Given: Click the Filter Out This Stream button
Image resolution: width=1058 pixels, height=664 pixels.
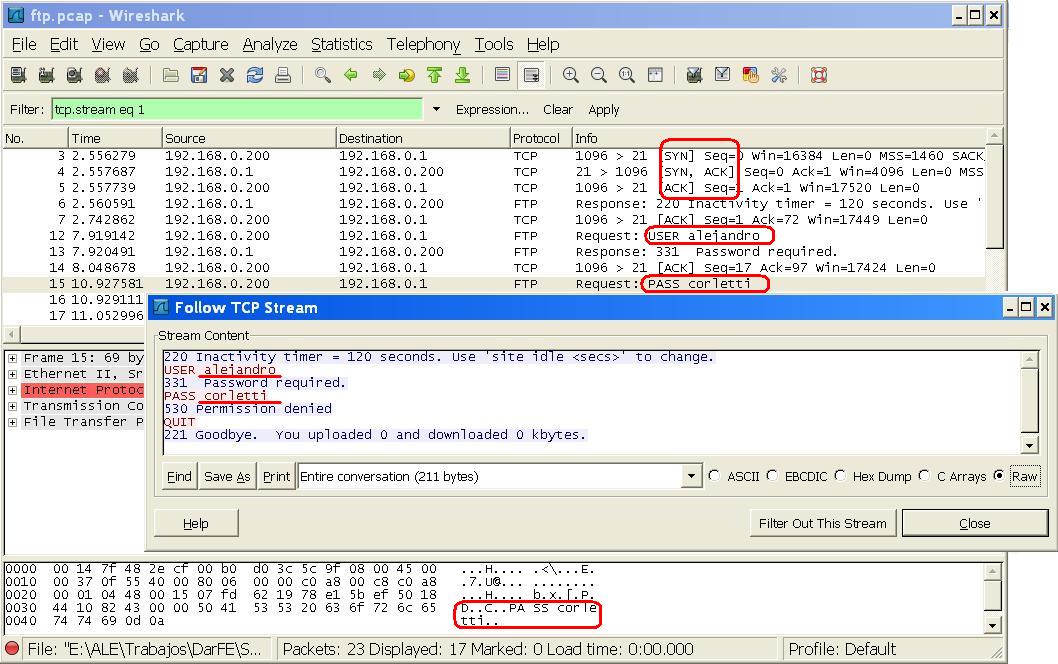Looking at the screenshot, I should 822,523.
